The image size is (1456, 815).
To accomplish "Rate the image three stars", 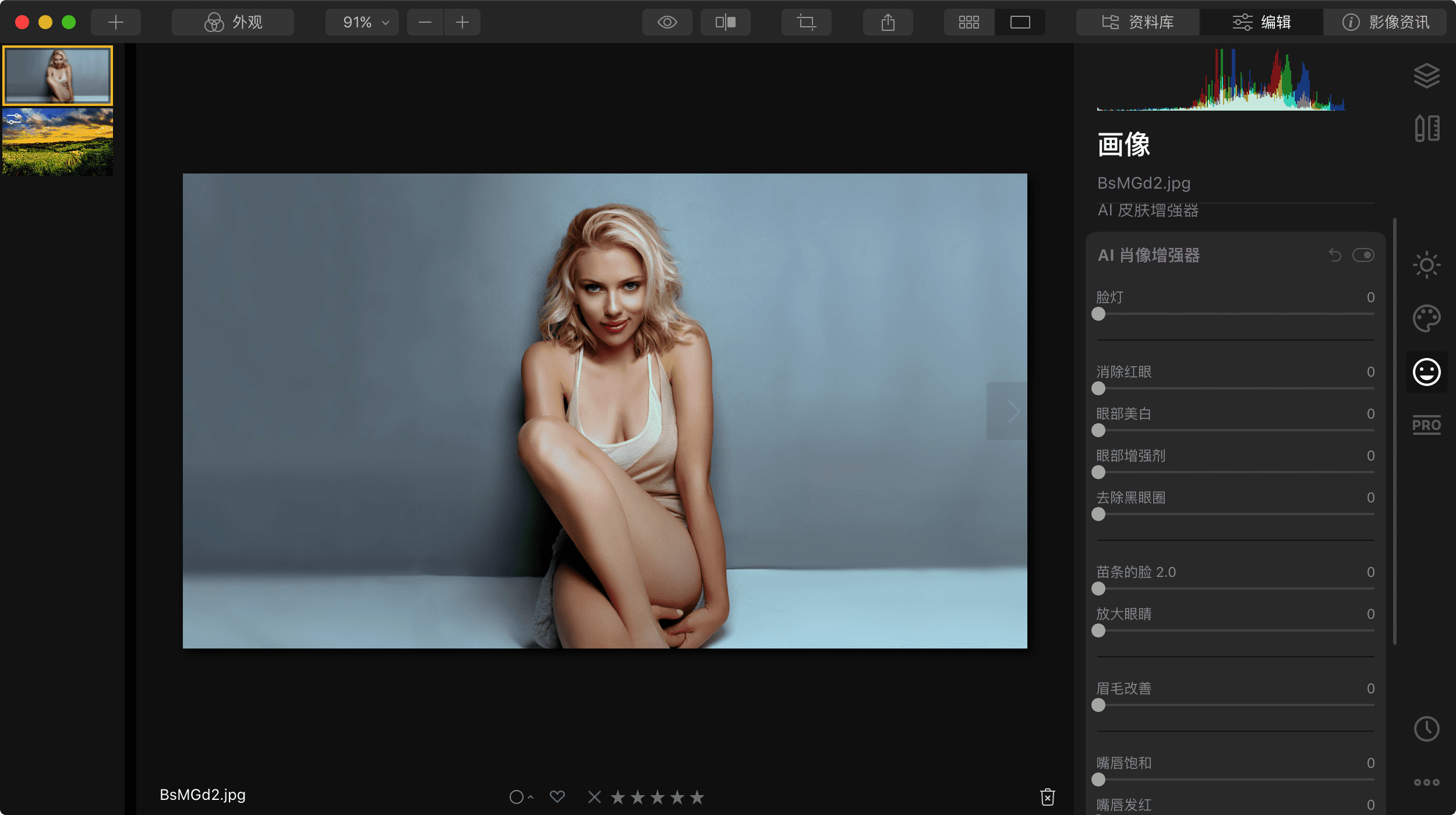I will tap(658, 797).
